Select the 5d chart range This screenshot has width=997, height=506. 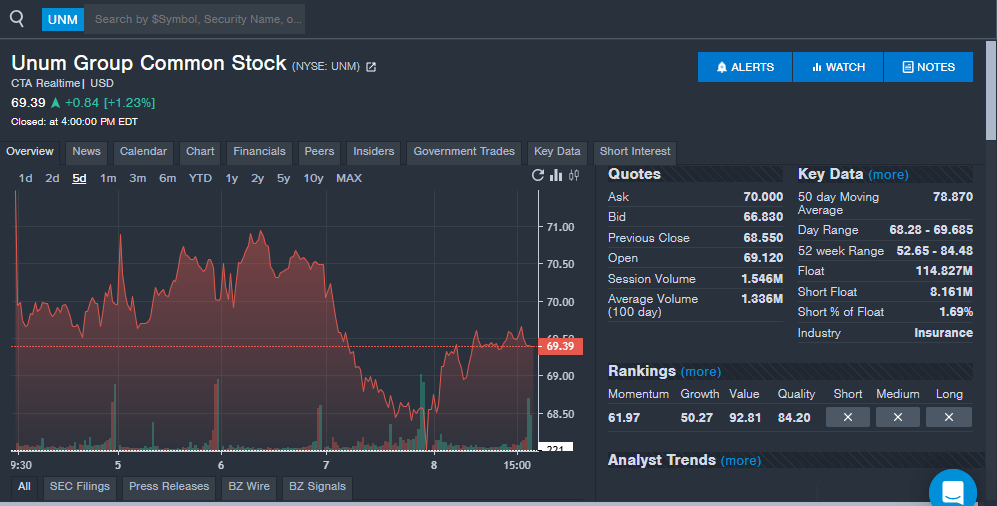coord(79,178)
